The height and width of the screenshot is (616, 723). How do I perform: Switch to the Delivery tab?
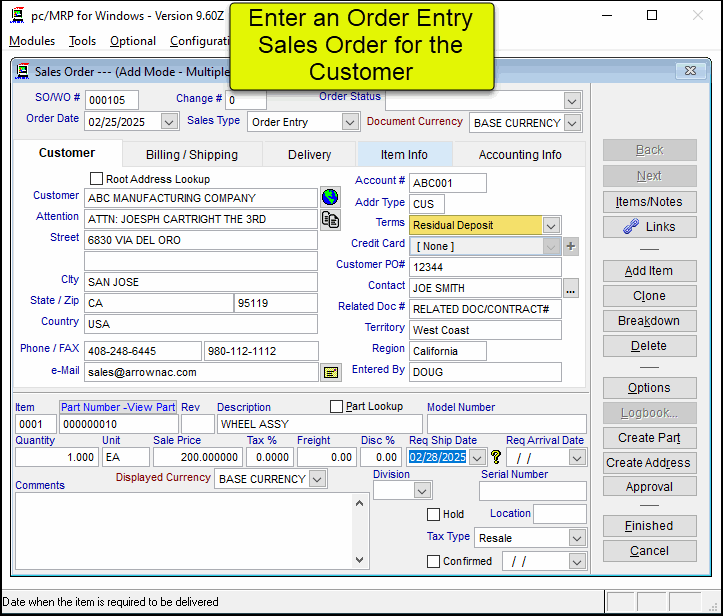309,154
